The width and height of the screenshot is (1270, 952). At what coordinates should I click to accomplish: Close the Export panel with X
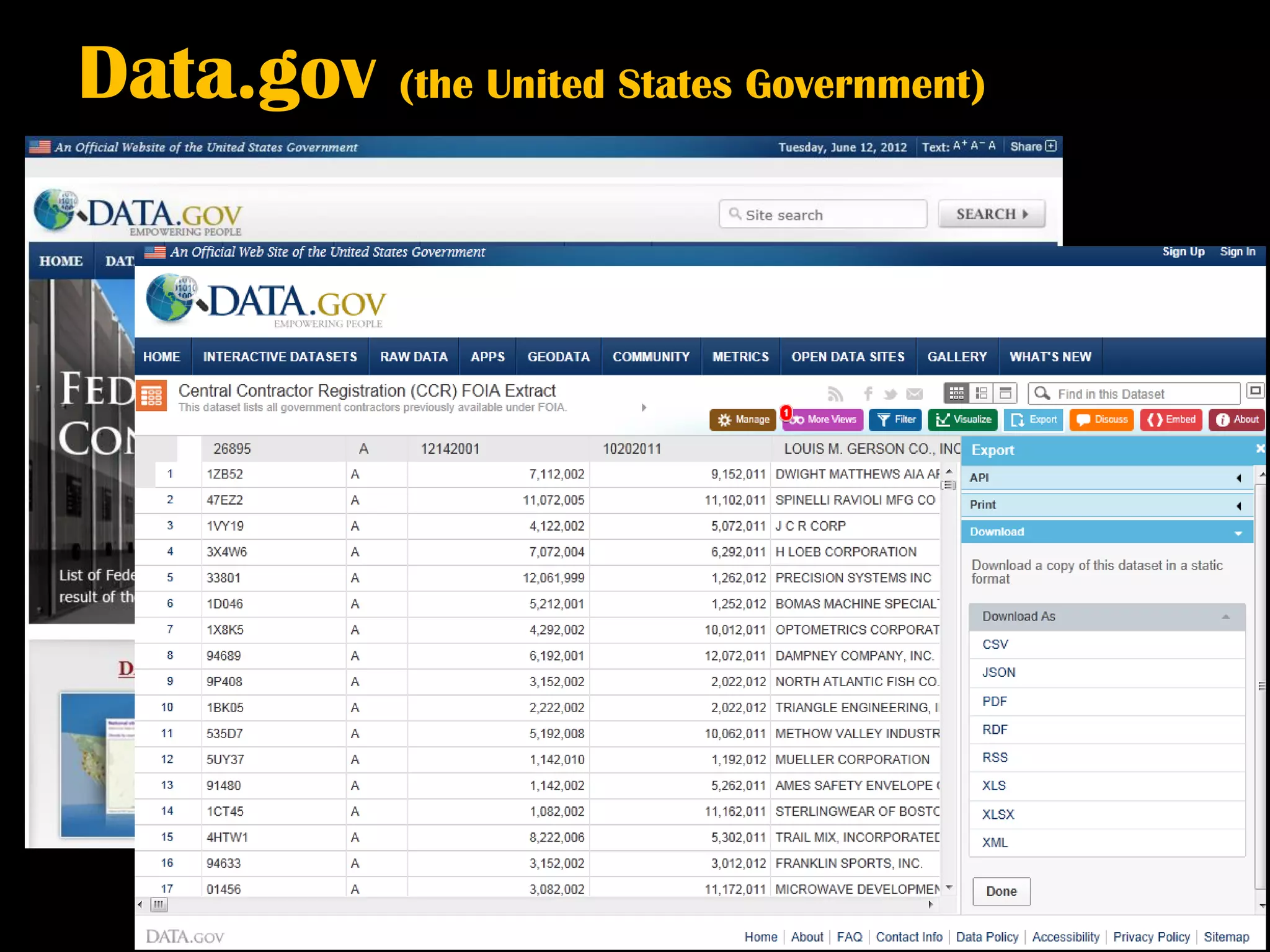1259,448
